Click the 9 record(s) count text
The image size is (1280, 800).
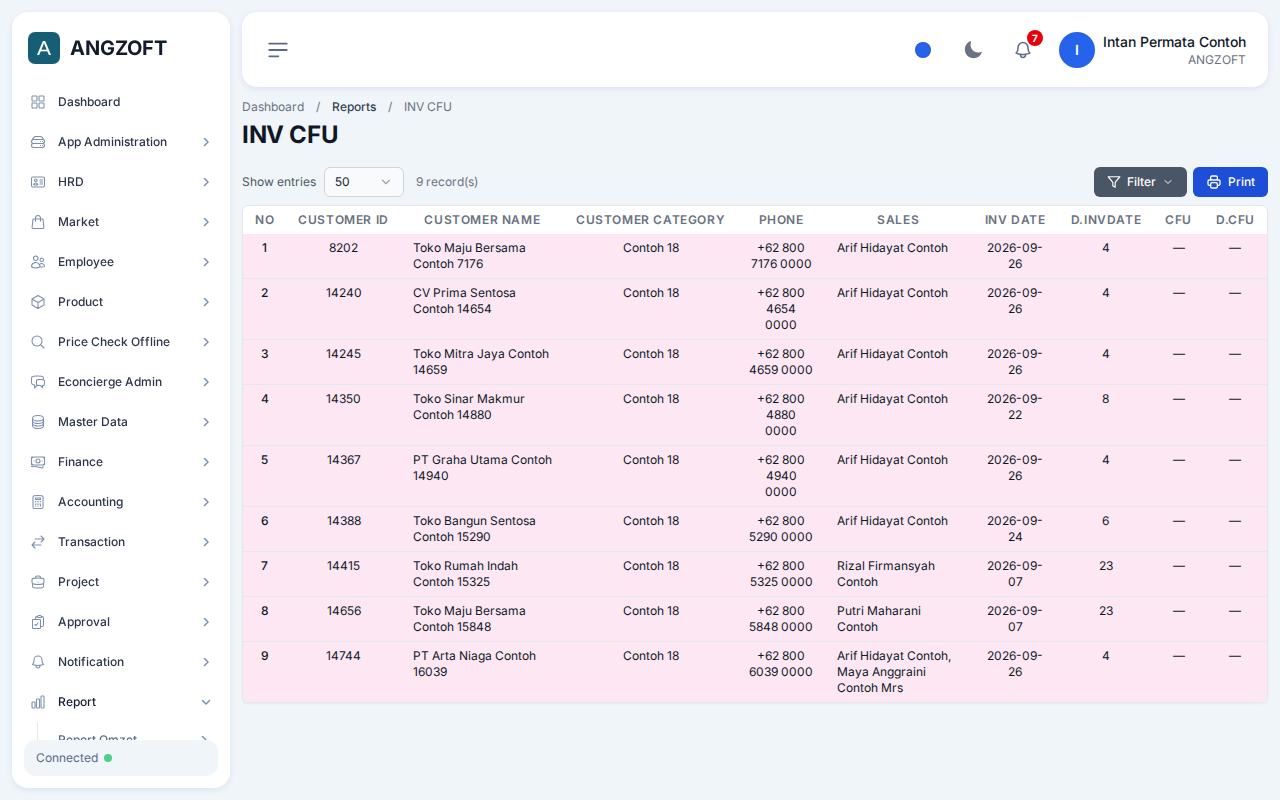coord(447,182)
